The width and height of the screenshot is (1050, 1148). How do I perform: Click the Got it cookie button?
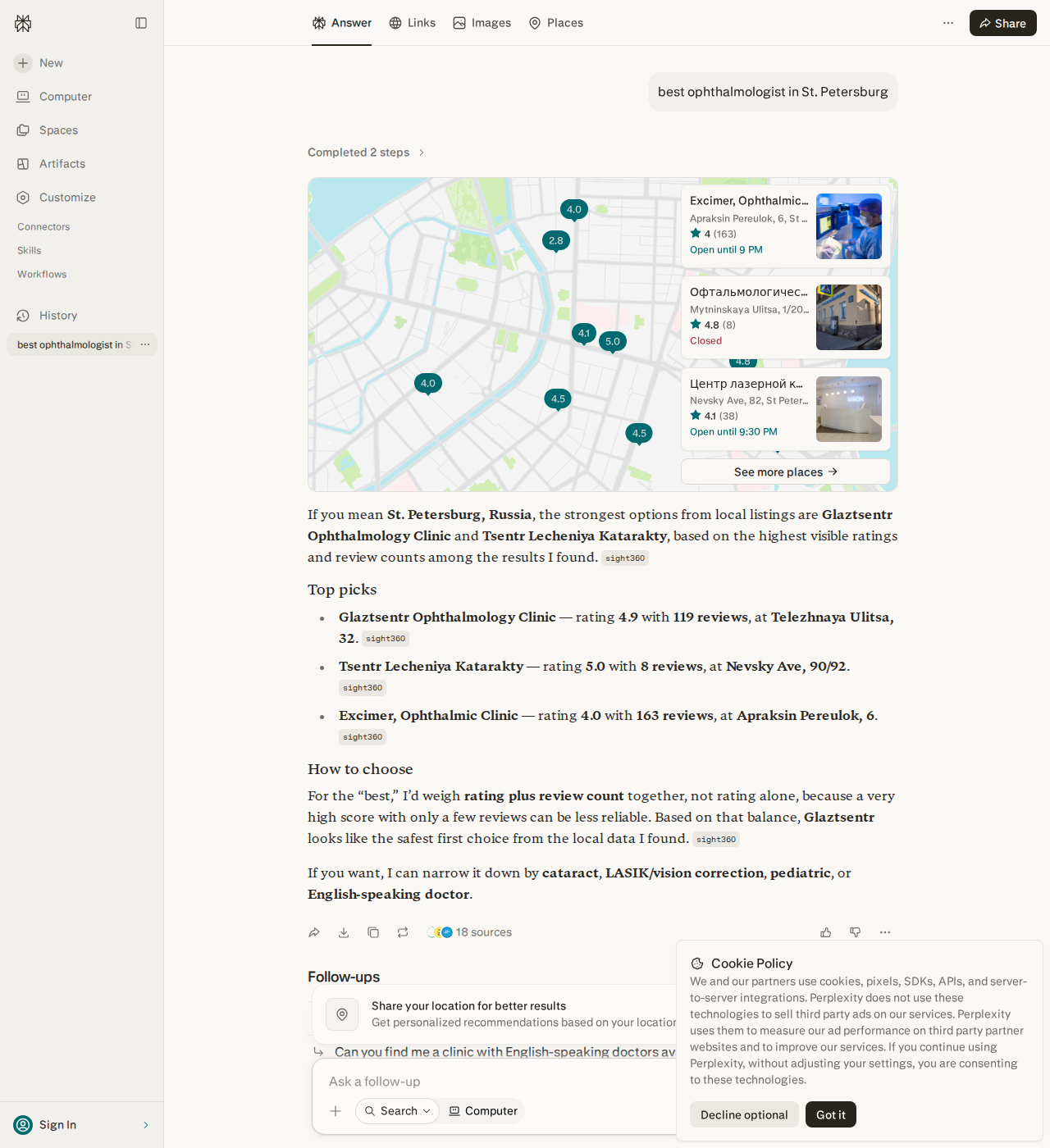pos(831,1114)
